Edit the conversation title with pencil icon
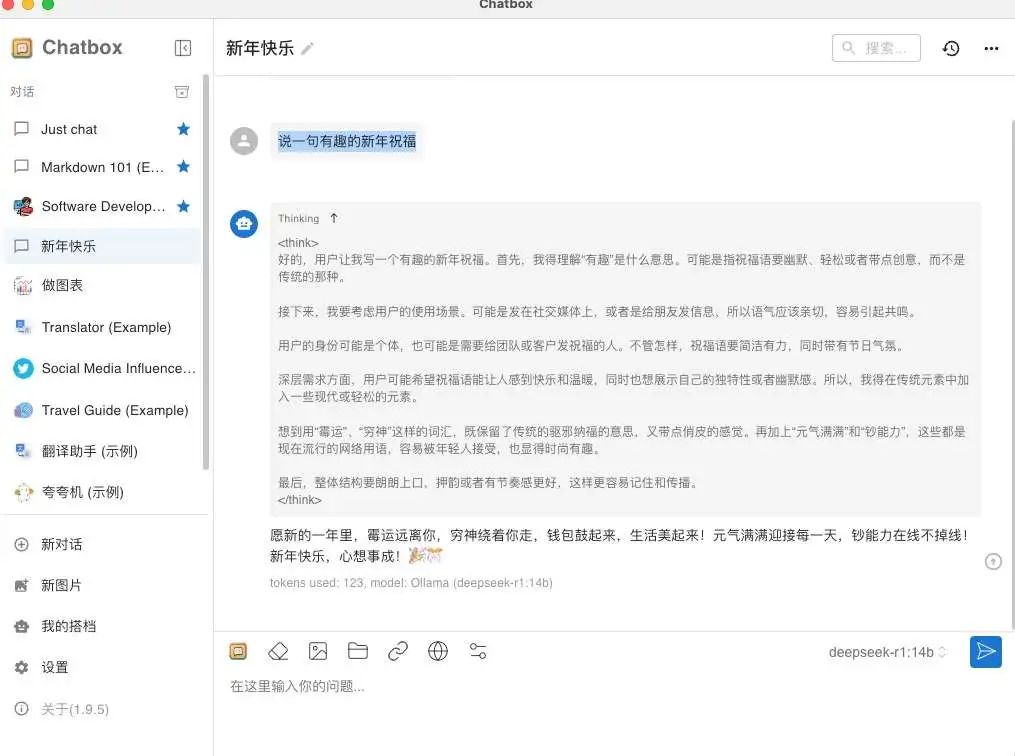 [307, 48]
